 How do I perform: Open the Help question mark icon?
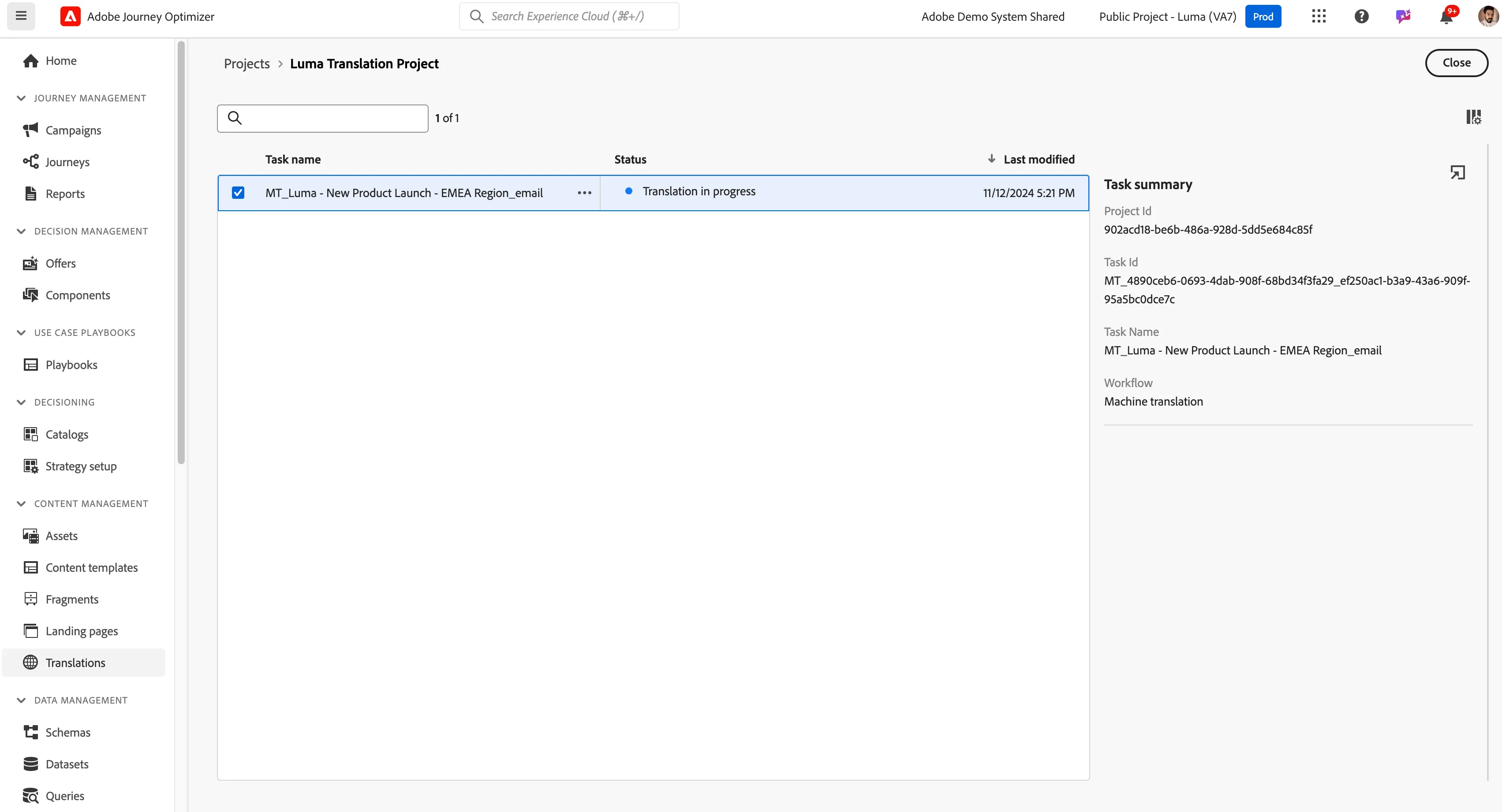click(x=1361, y=16)
